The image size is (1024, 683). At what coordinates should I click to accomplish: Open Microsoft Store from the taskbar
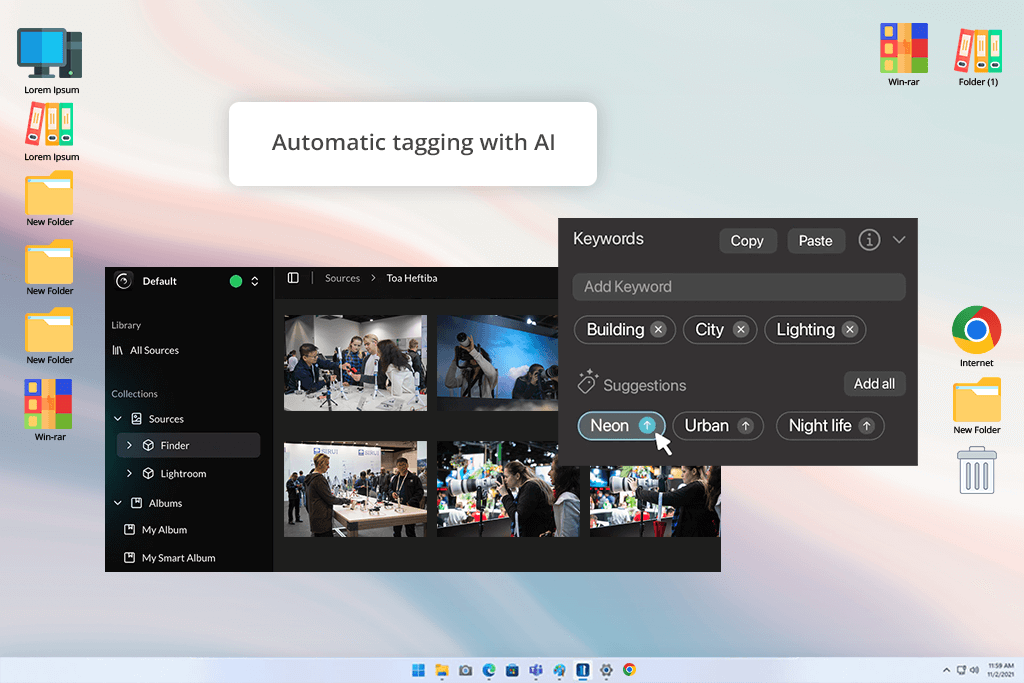coord(513,670)
